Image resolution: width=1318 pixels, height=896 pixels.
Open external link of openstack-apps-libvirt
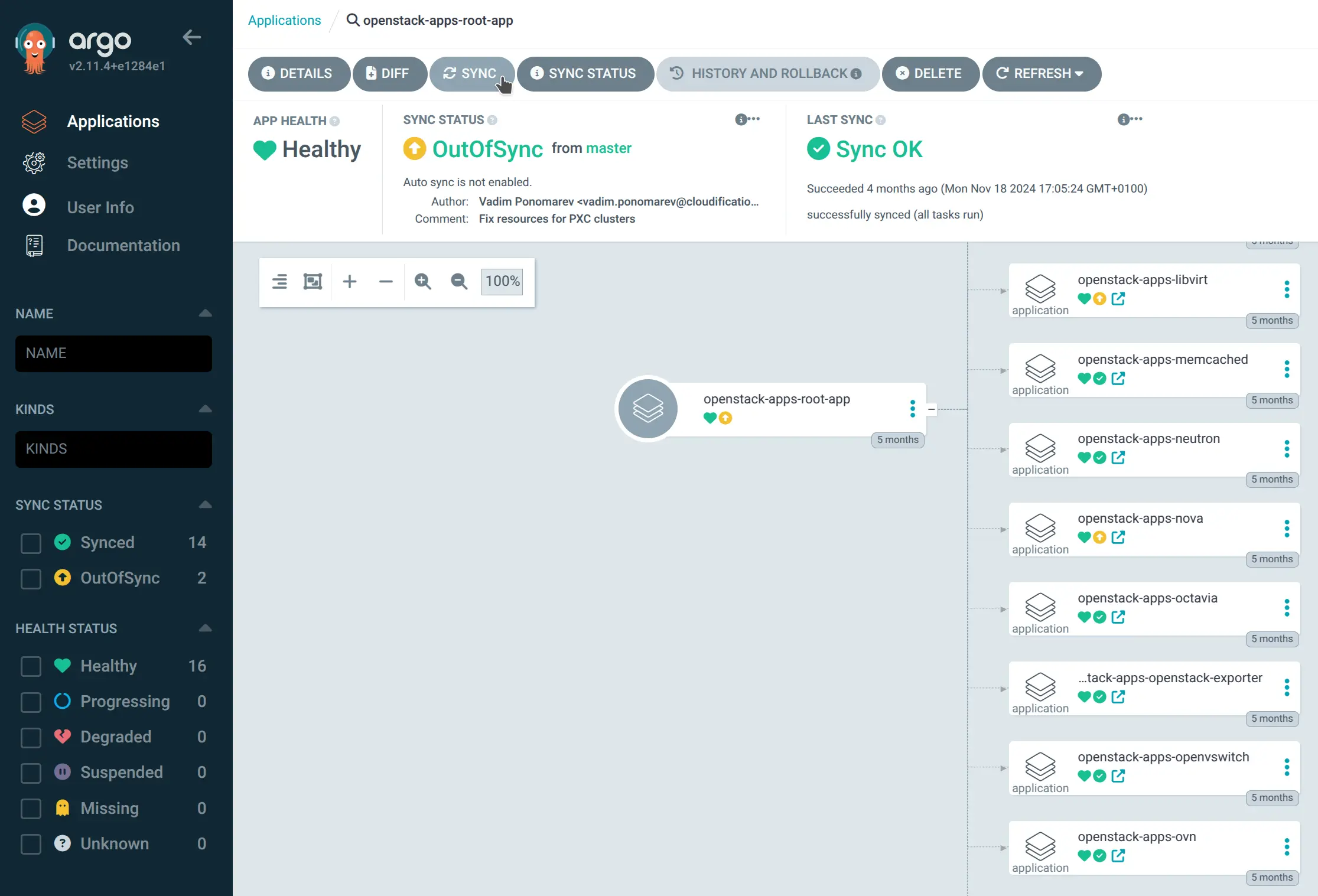(x=1118, y=299)
